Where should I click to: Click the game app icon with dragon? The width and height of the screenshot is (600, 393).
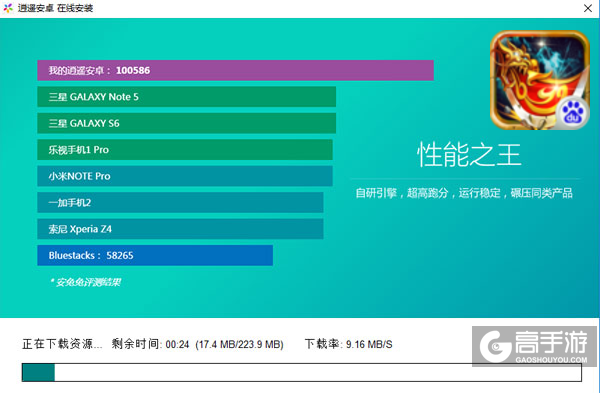pyautogui.click(x=540, y=80)
